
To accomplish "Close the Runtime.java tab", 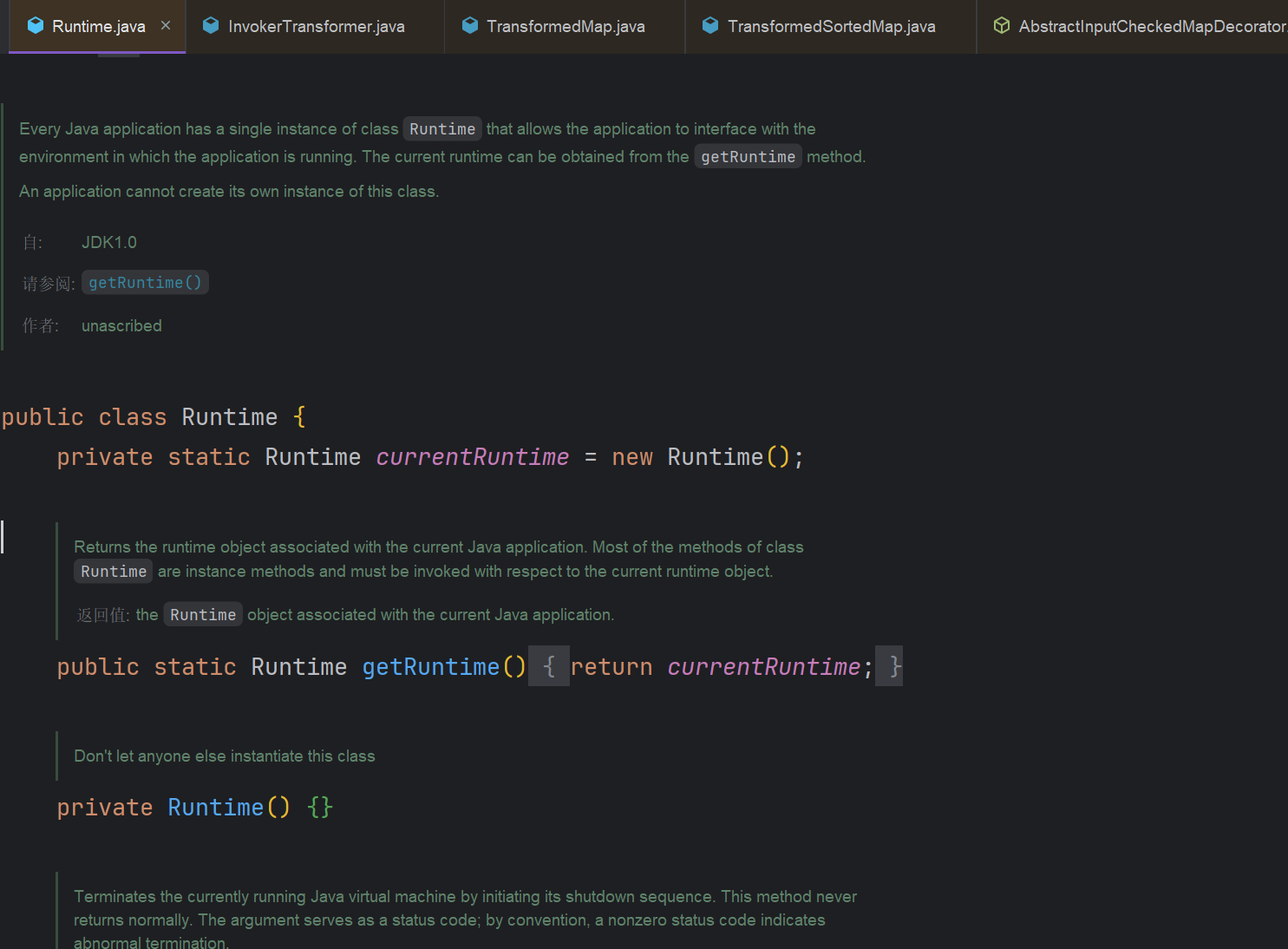I will (x=166, y=26).
